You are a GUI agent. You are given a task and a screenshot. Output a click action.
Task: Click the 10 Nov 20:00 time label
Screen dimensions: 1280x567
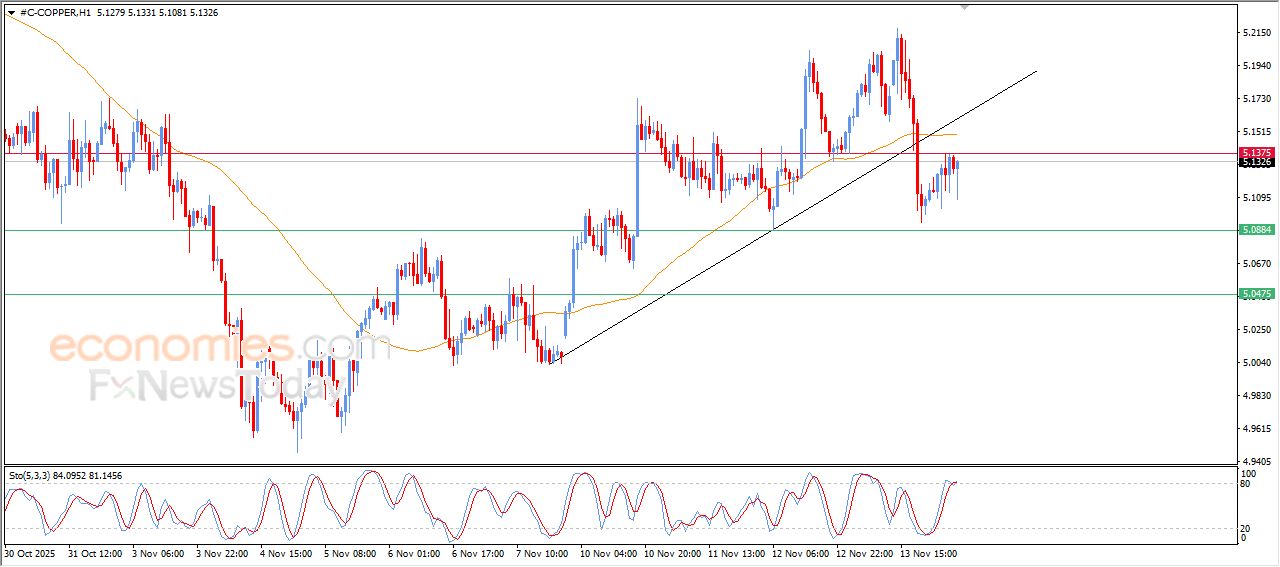[x=671, y=552]
